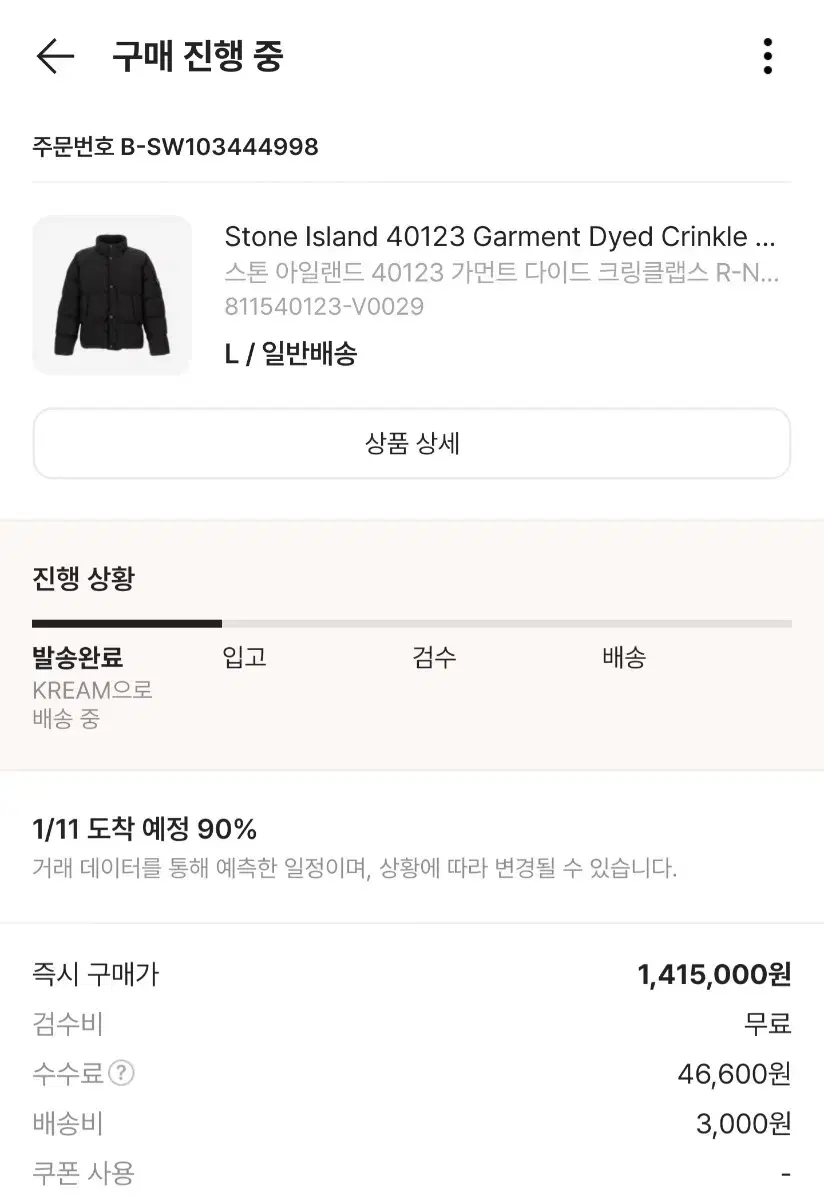The width and height of the screenshot is (824, 1200).
Task: Tap the order number B-SW103444998
Action: tap(175, 147)
